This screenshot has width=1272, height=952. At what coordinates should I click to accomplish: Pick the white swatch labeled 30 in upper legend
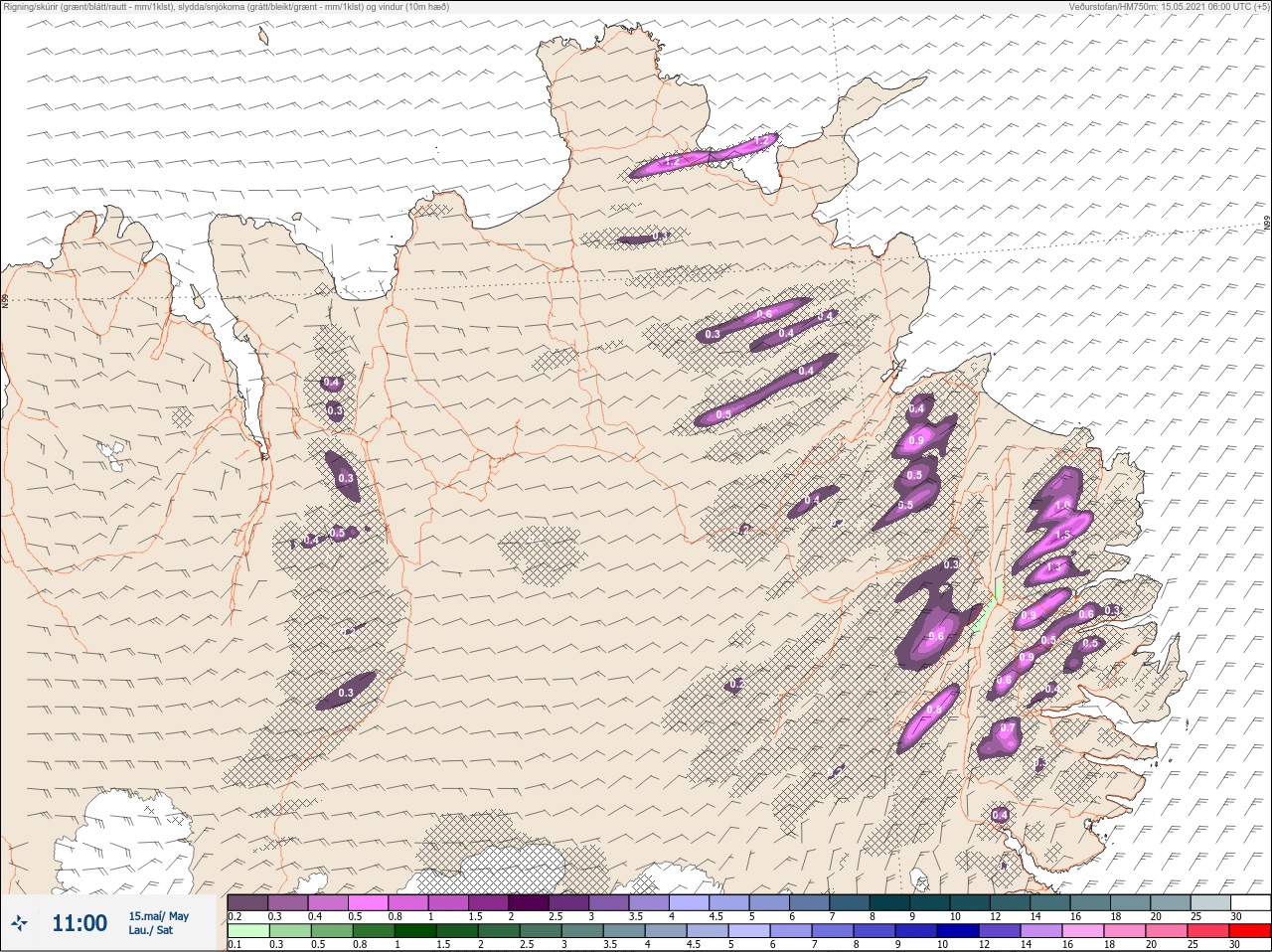coord(1249,902)
